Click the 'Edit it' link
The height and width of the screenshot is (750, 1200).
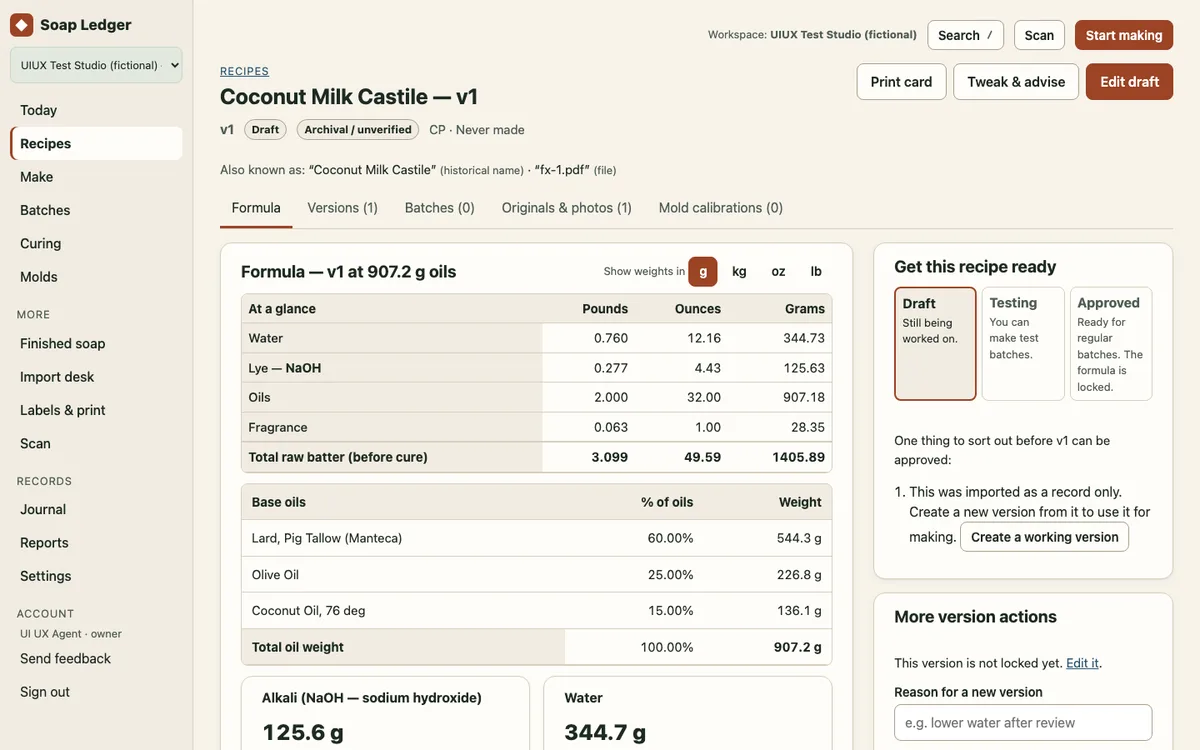(x=1082, y=663)
